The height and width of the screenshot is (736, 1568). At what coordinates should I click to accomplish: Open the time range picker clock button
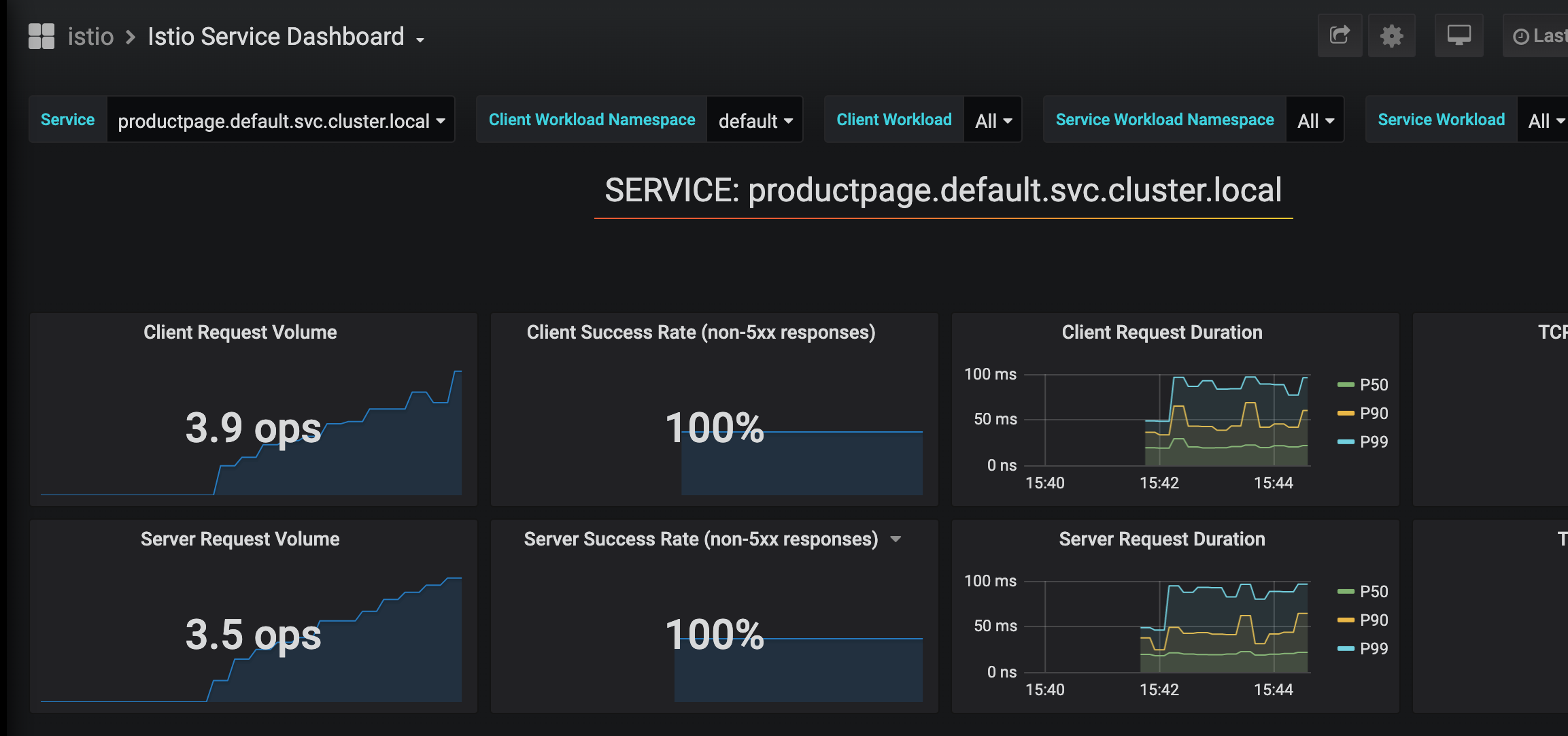[1537, 35]
